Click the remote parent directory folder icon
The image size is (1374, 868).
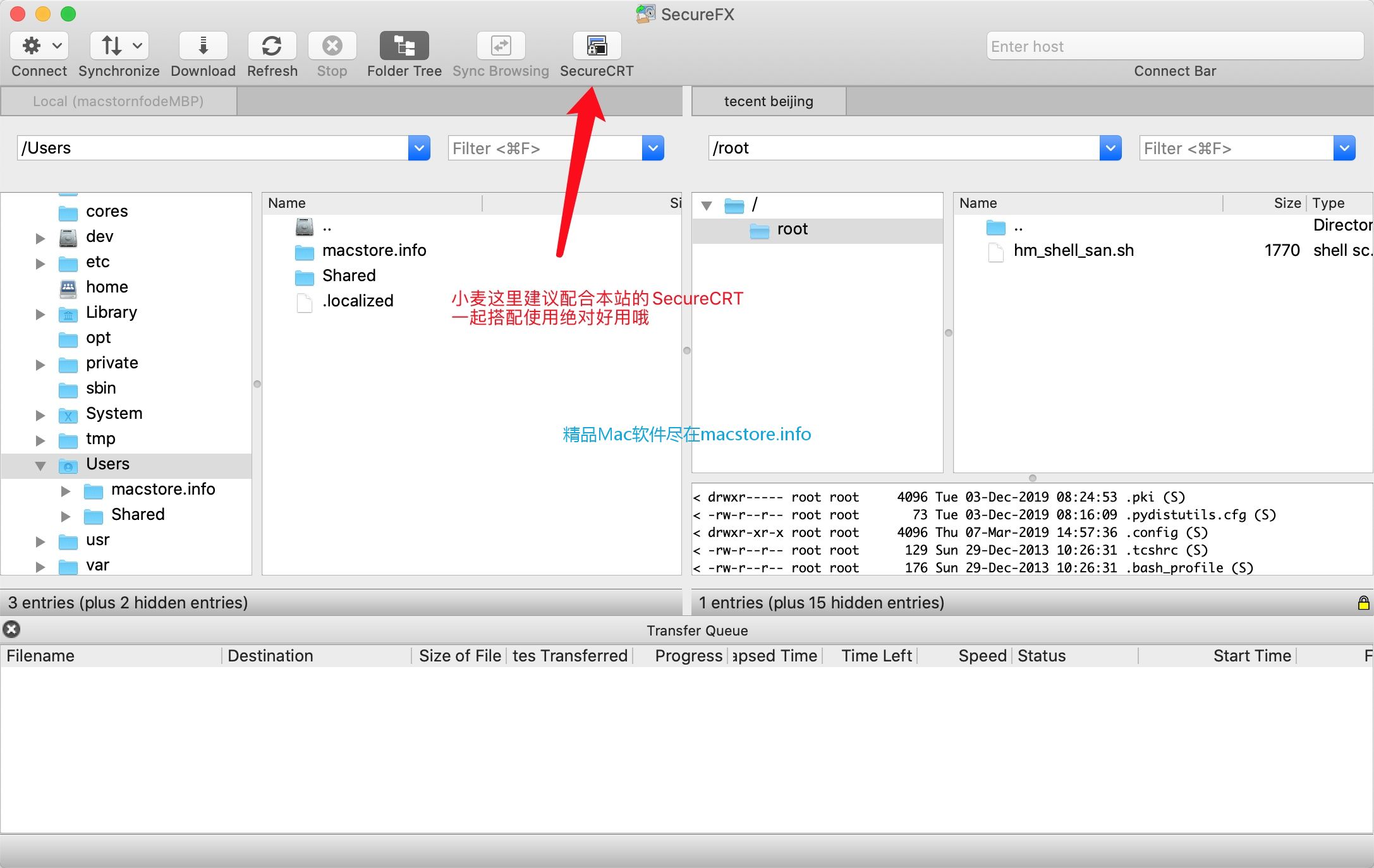pos(995,226)
